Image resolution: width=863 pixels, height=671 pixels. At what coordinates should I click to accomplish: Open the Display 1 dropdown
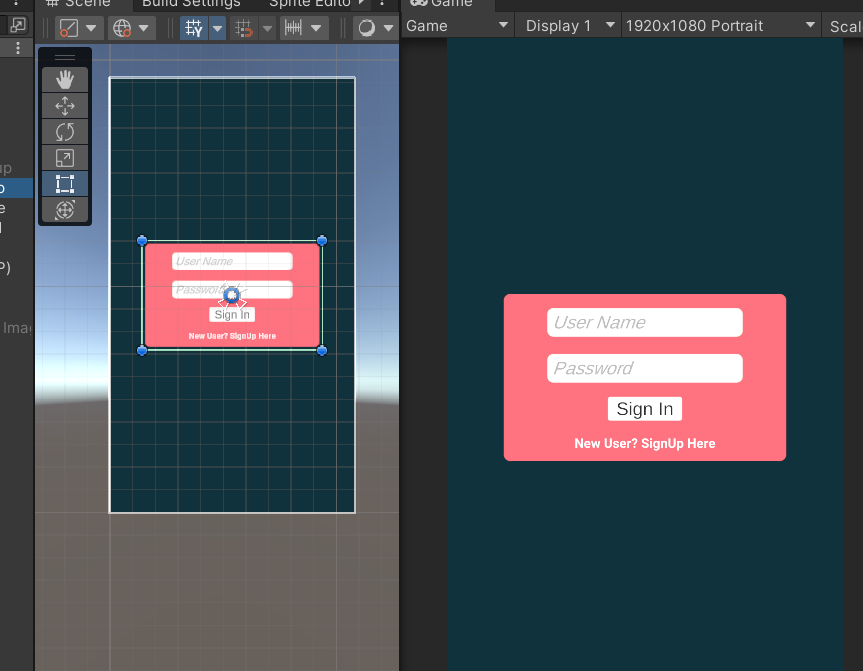click(x=569, y=25)
